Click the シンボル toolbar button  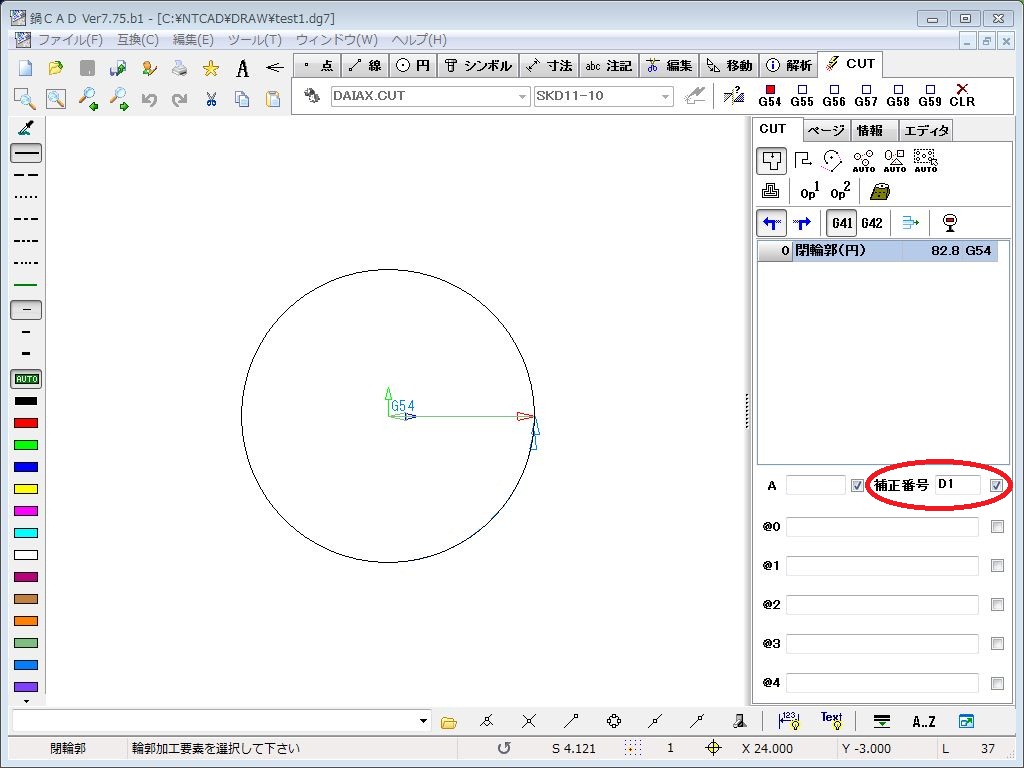pos(478,65)
